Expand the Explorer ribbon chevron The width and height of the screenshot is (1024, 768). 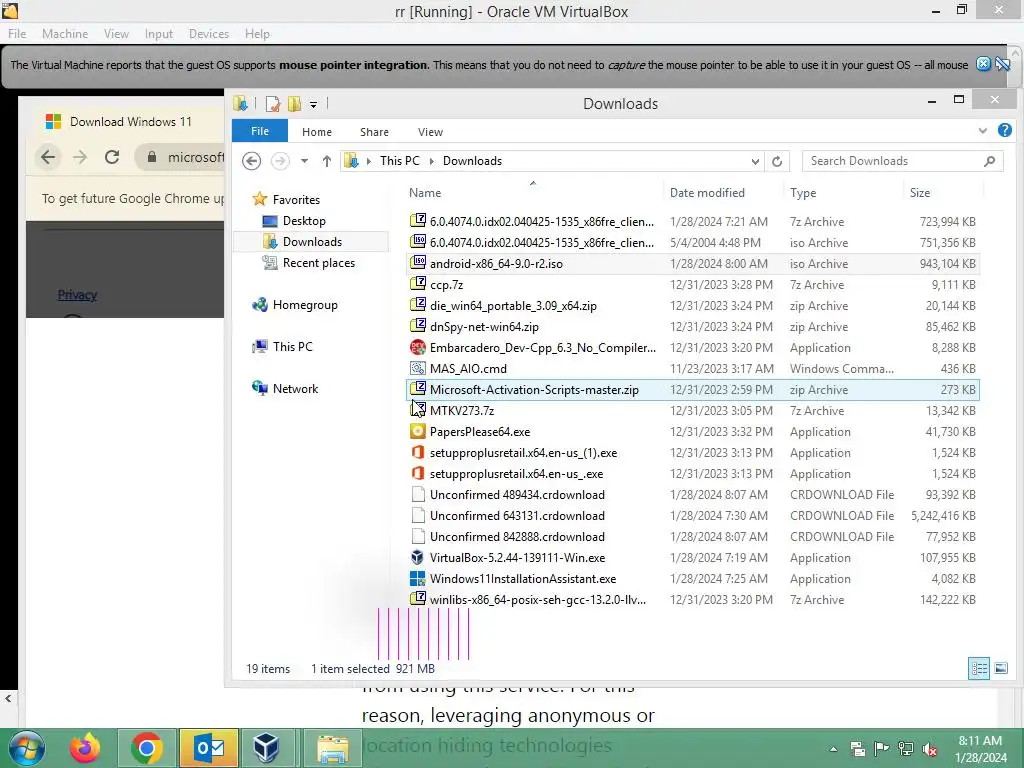point(982,131)
